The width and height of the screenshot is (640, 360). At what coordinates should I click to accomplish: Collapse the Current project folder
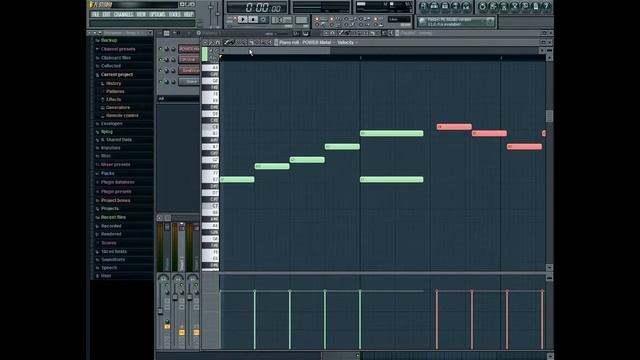116,75
